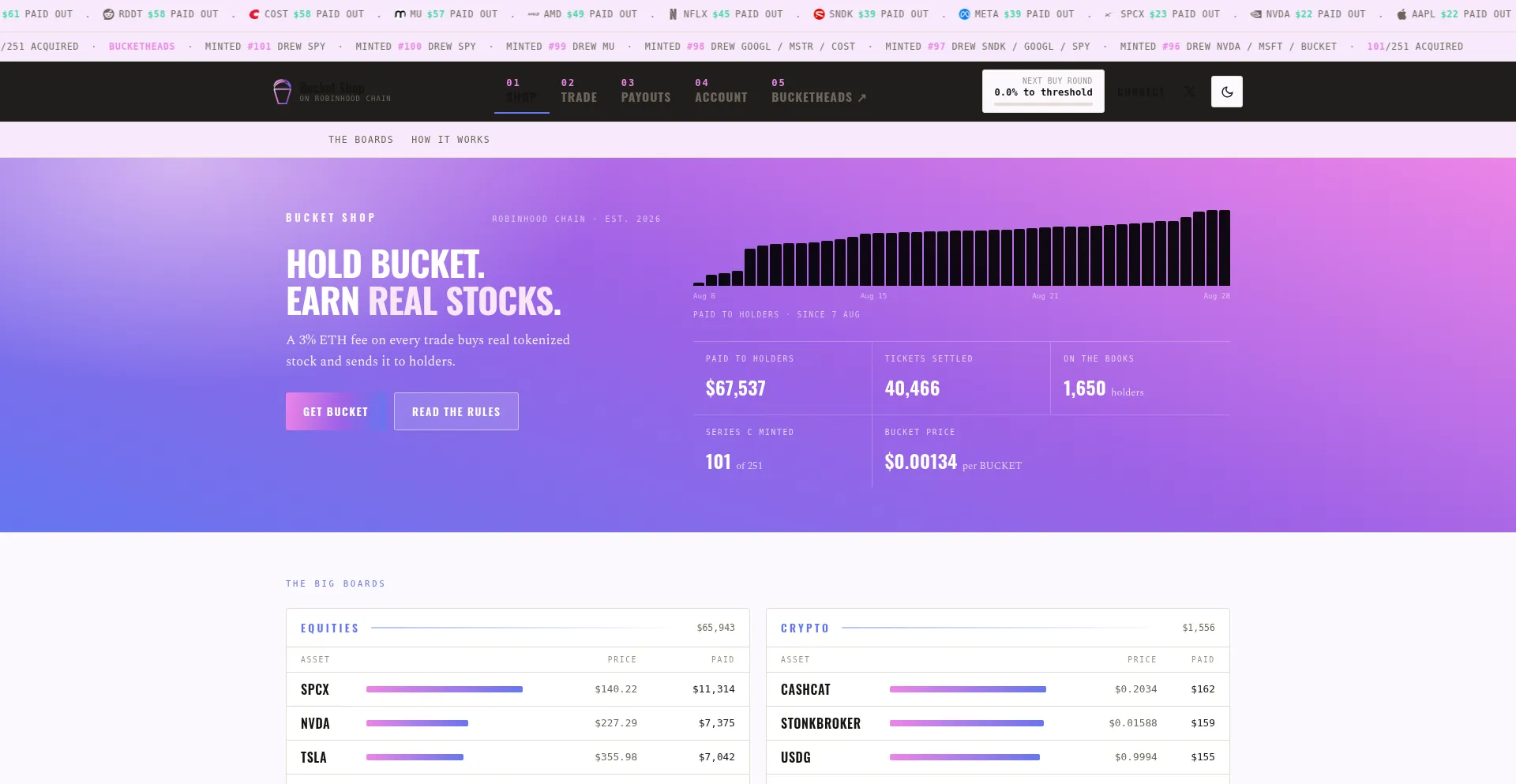Click the SPCX price $140.22

(616, 689)
